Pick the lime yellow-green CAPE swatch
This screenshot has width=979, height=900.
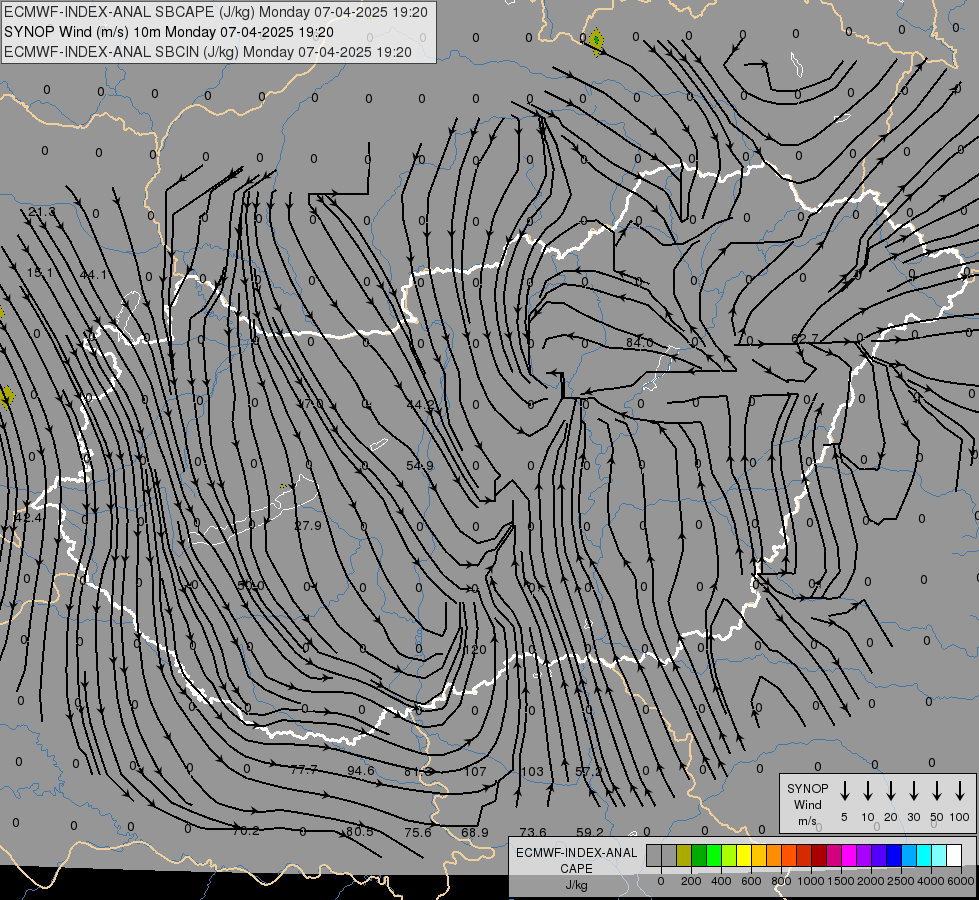(x=729, y=856)
